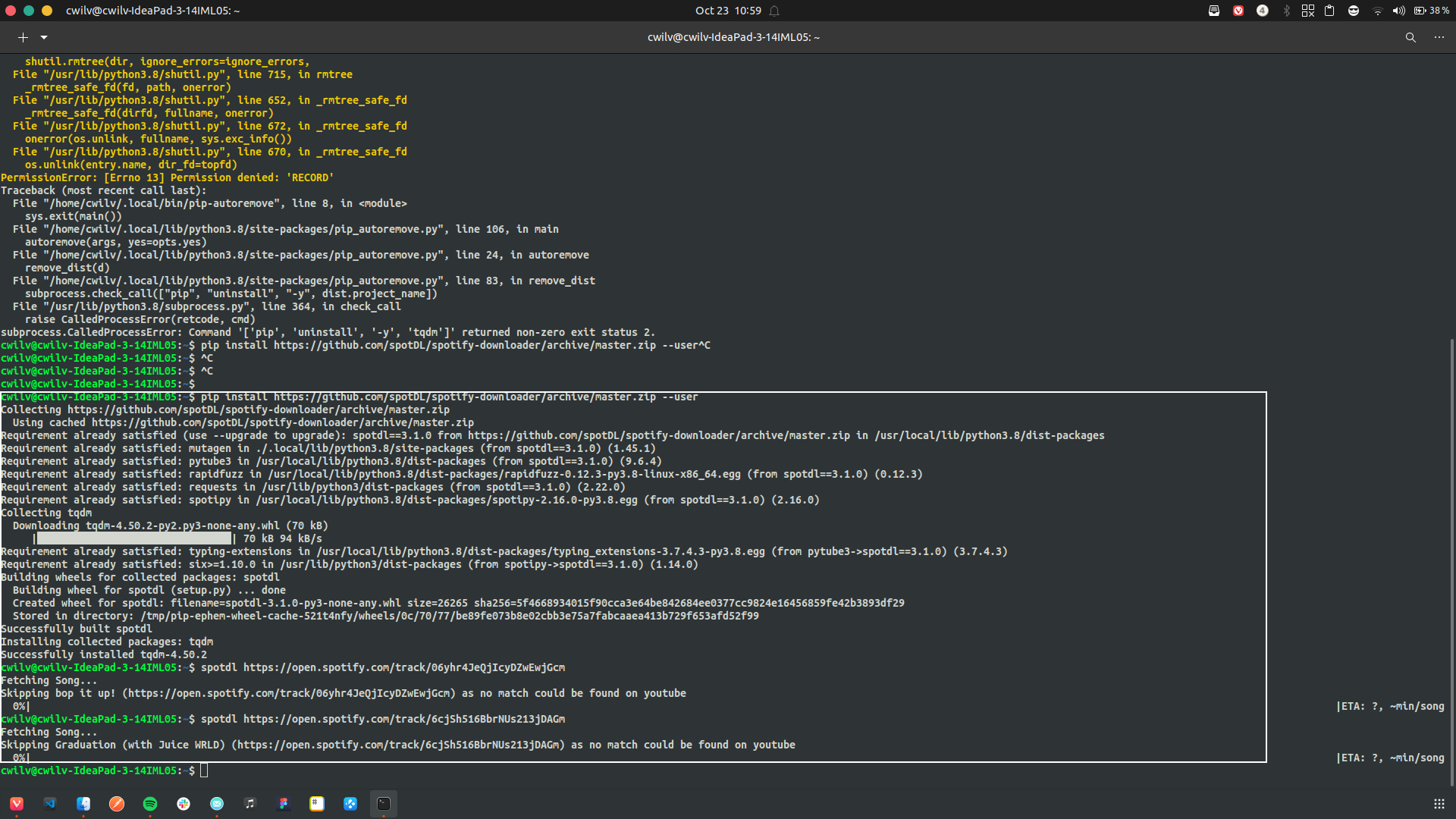Open the teal mail app in the dock

point(217,804)
